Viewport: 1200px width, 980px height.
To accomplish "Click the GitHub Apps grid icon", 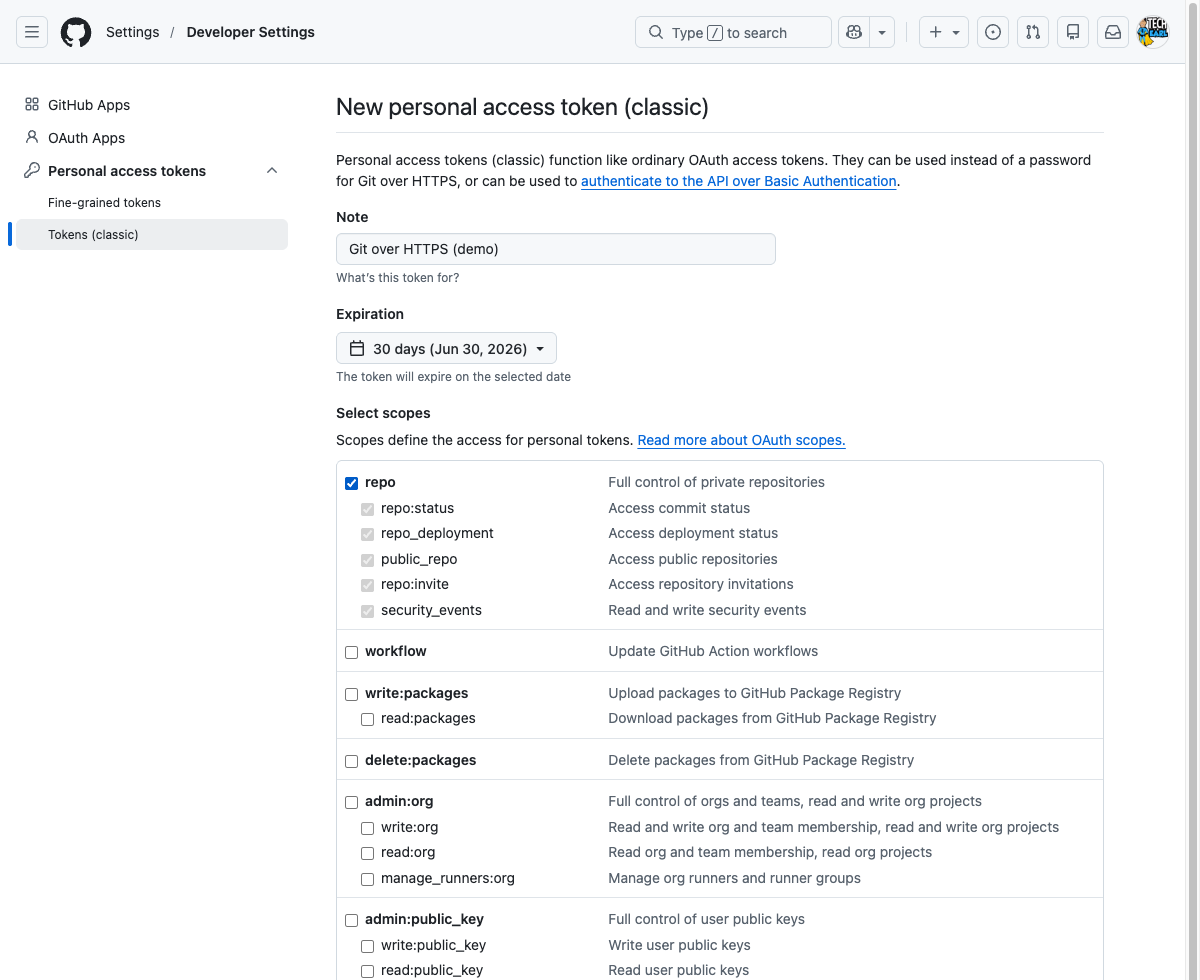I will (32, 105).
